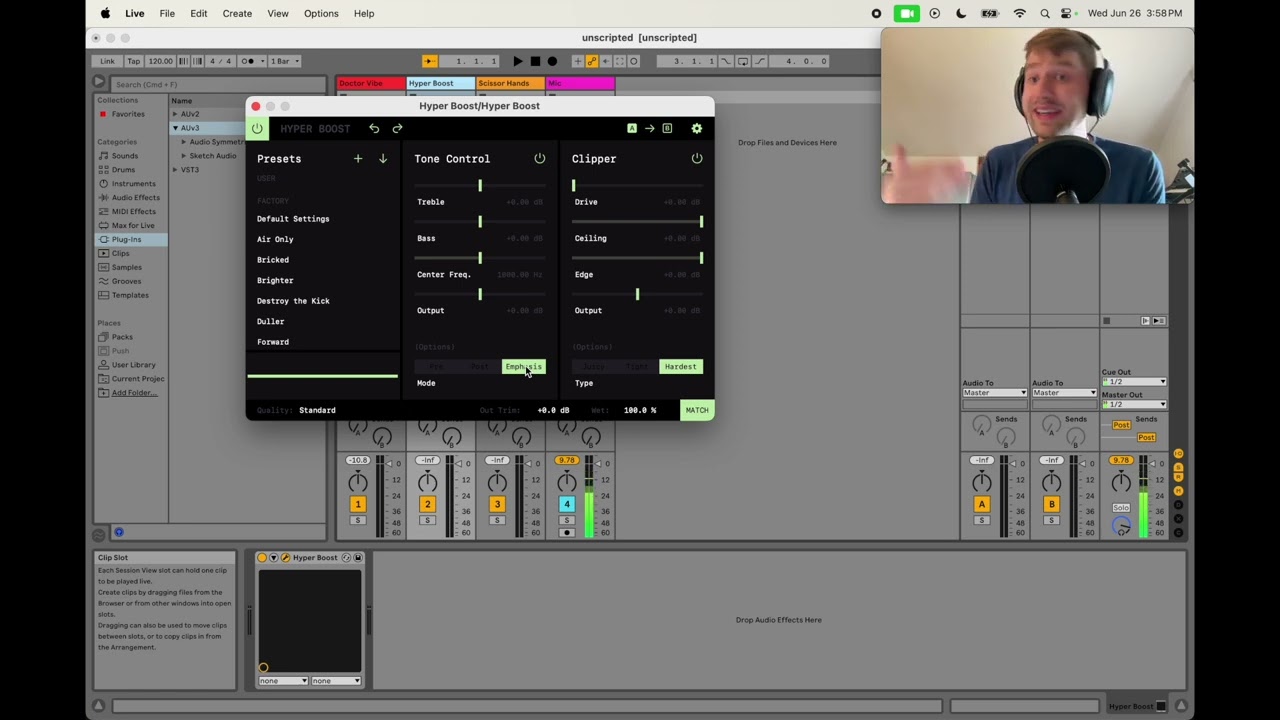Toggle the track 4 activator button

coord(567,504)
